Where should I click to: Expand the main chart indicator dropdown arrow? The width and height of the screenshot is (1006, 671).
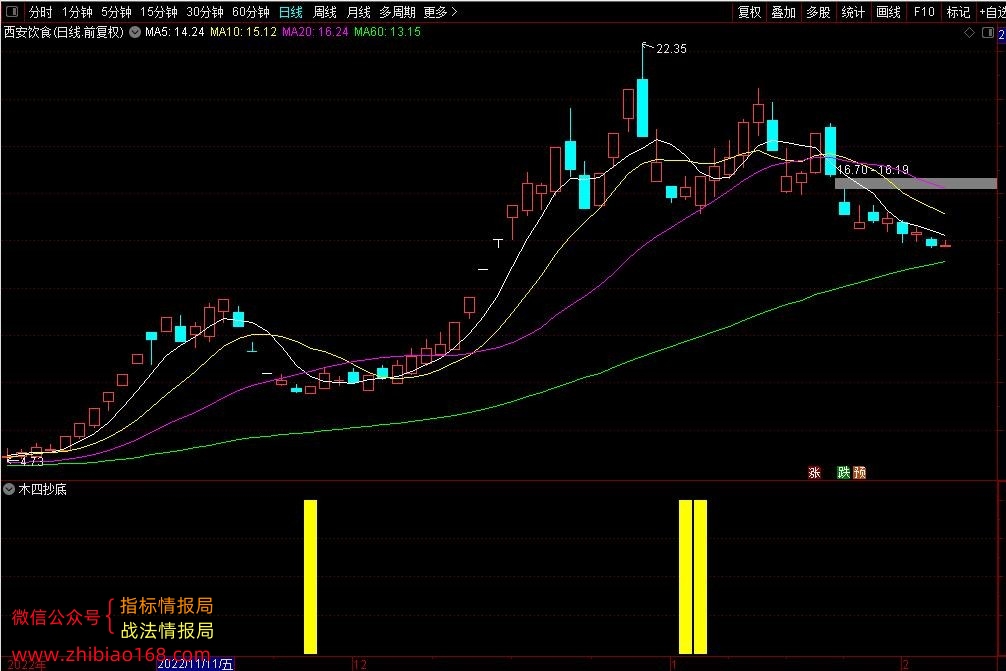(x=135, y=32)
